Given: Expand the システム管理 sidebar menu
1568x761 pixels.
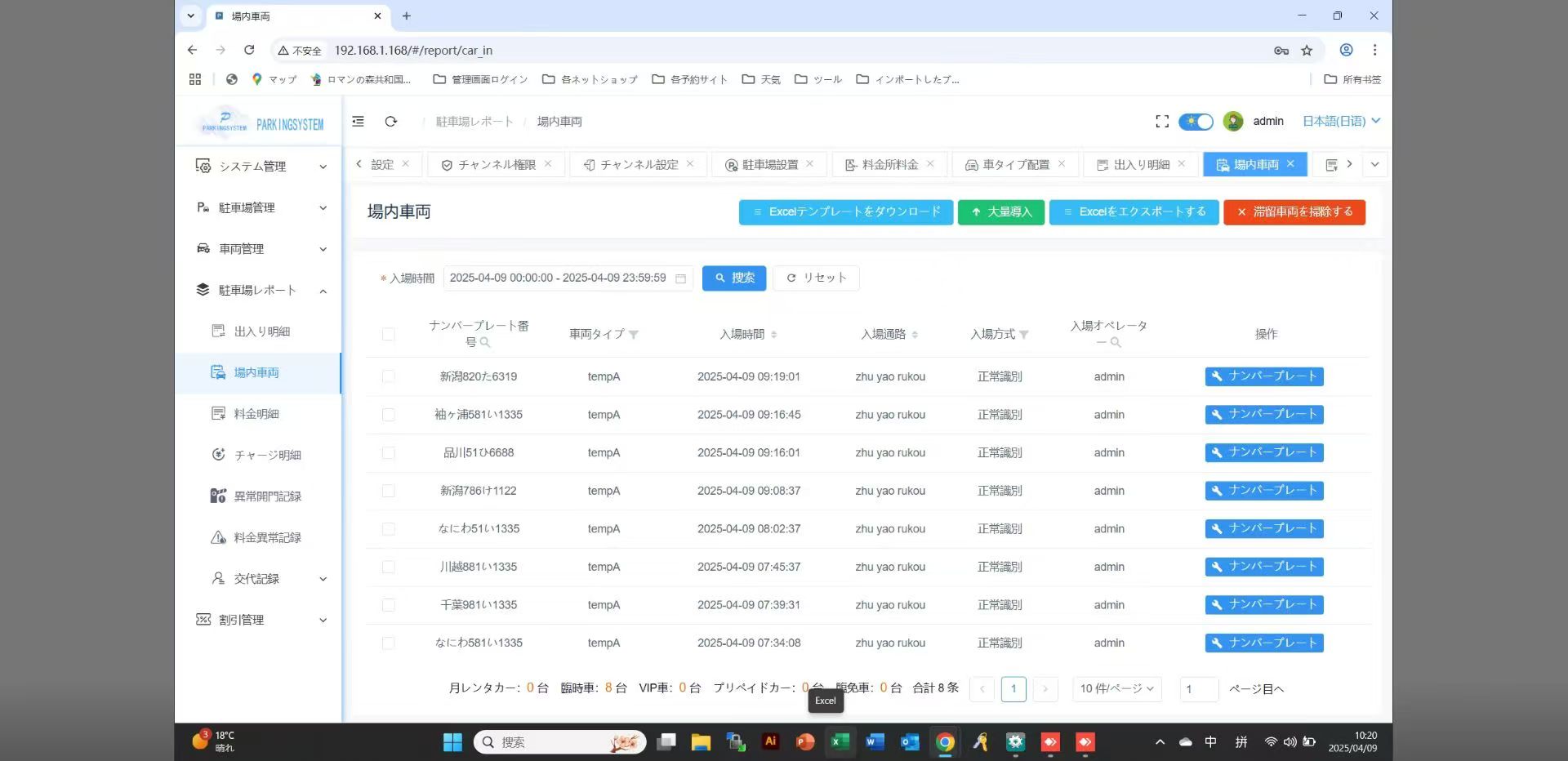Looking at the screenshot, I should tap(259, 167).
